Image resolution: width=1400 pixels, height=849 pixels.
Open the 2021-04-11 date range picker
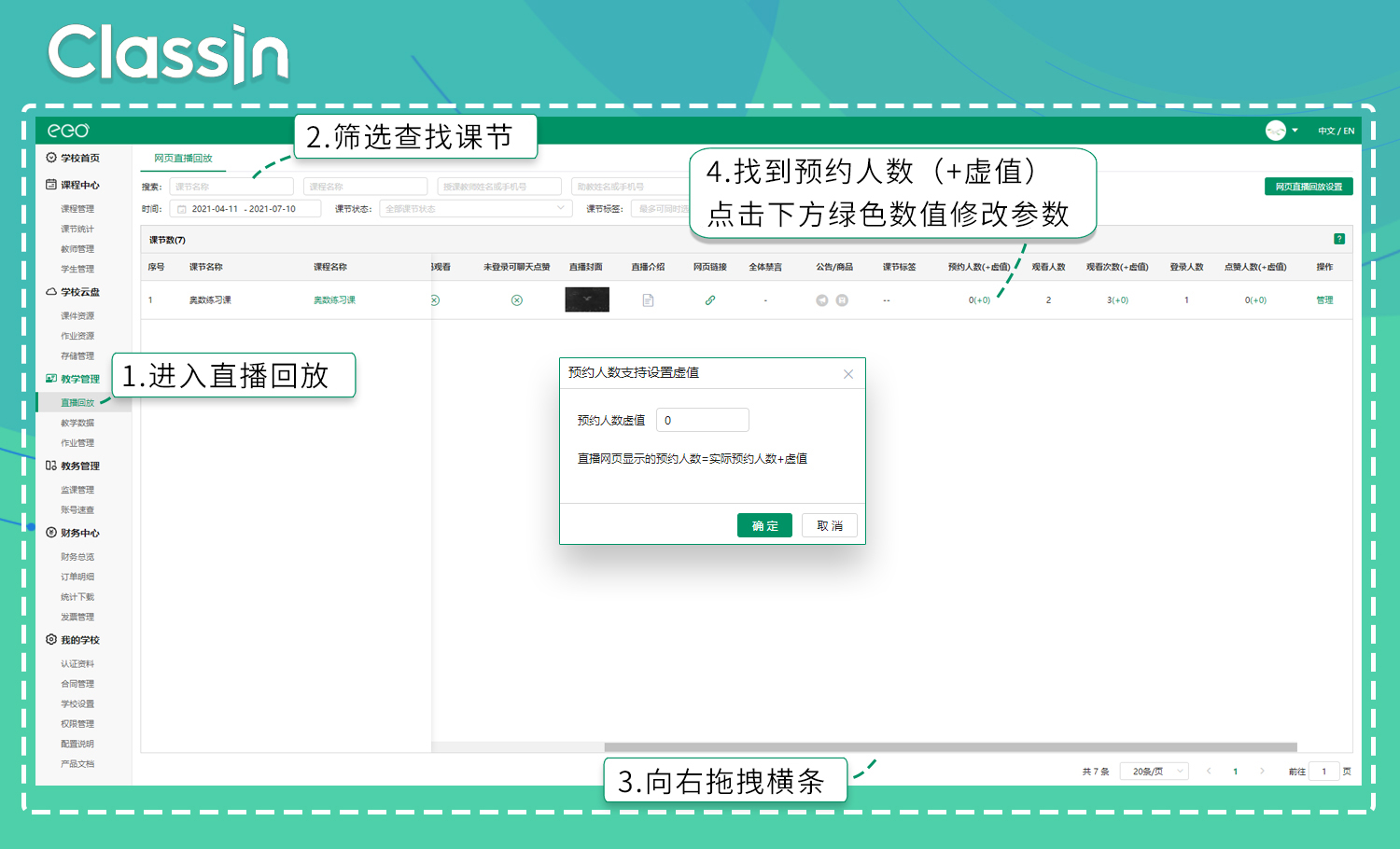click(245, 209)
